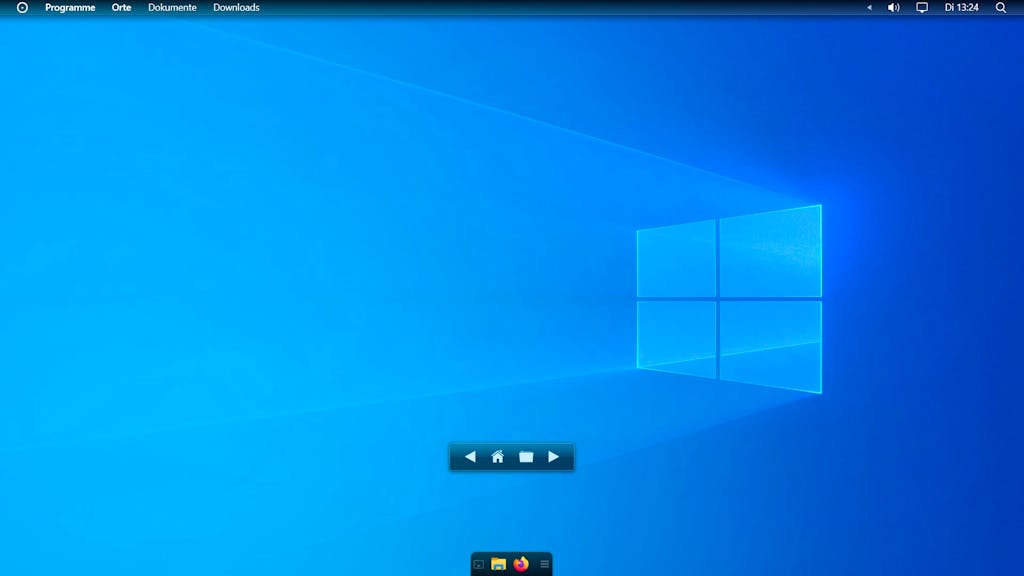Viewport: 1024px width, 576px height.
Task: Launch Firefox from the dock
Action: click(x=520, y=564)
